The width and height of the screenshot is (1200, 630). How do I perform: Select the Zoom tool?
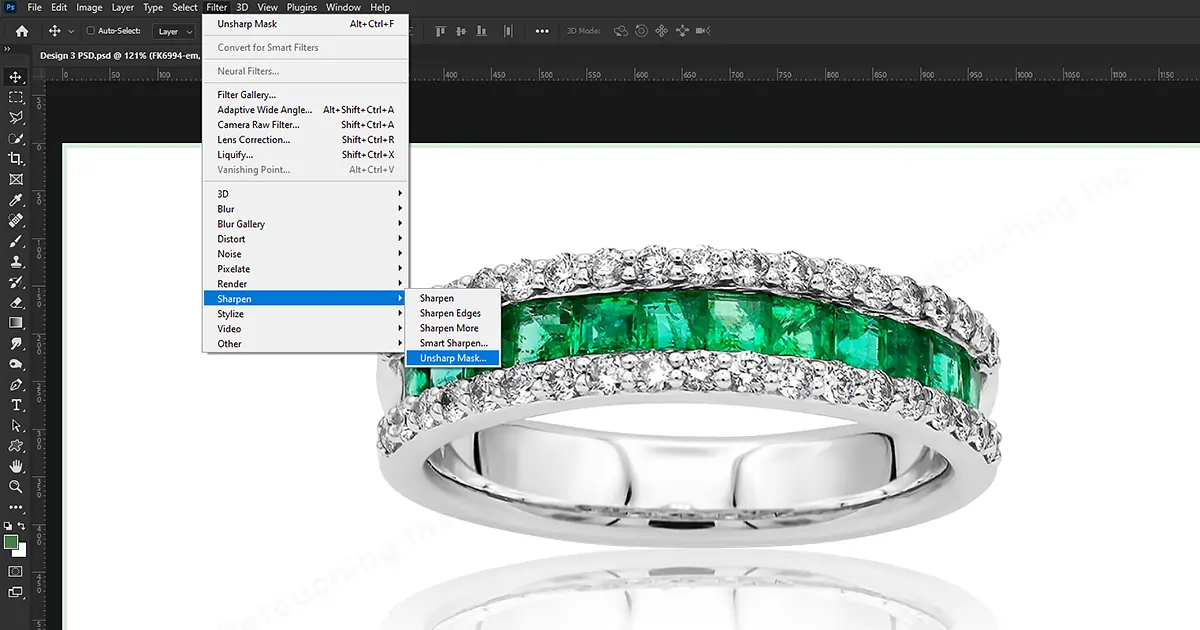click(15, 487)
